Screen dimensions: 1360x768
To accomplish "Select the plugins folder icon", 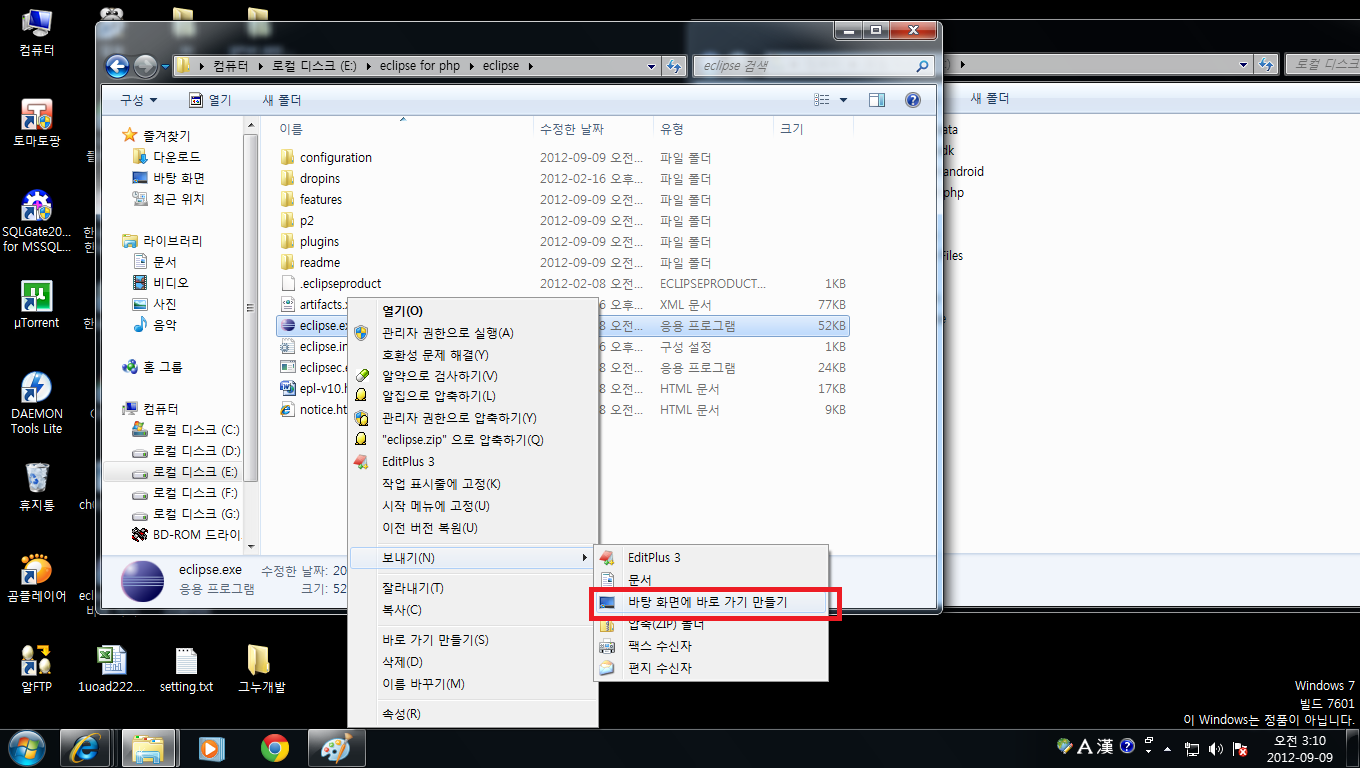I will (x=288, y=241).
